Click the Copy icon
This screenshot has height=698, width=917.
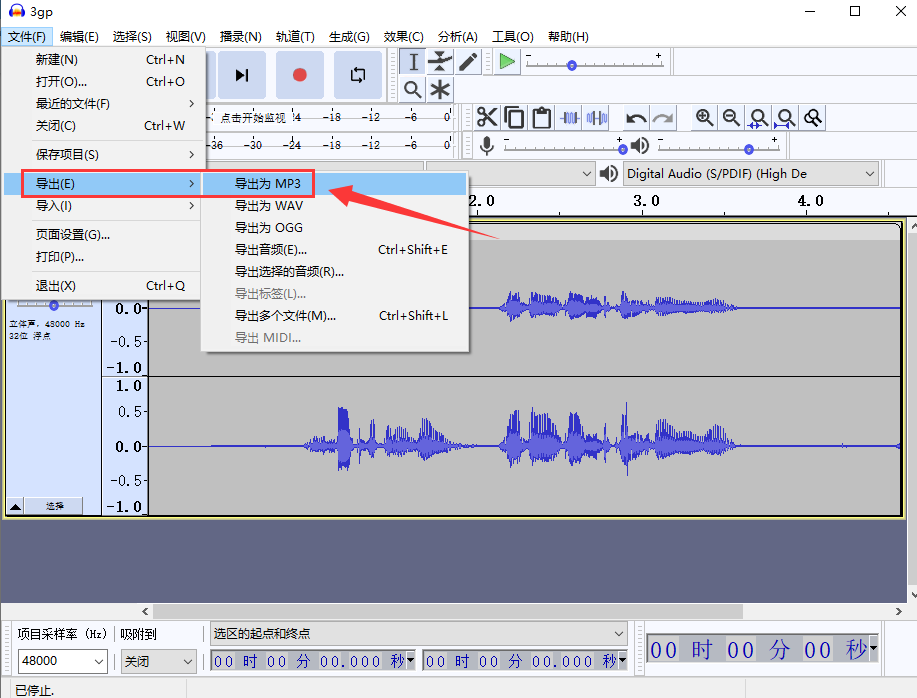click(513, 117)
